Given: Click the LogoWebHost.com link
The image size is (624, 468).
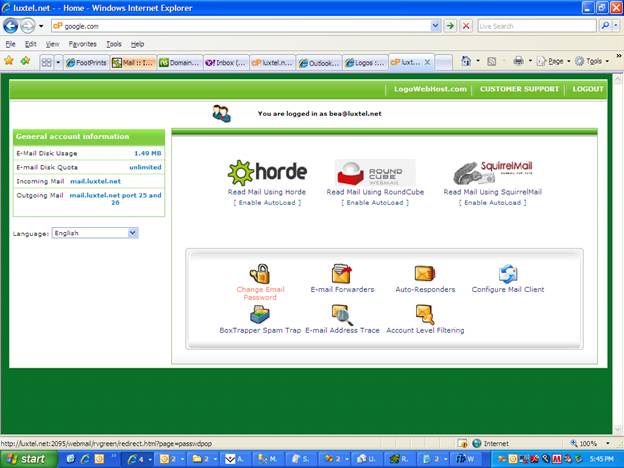Looking at the screenshot, I should [430, 89].
